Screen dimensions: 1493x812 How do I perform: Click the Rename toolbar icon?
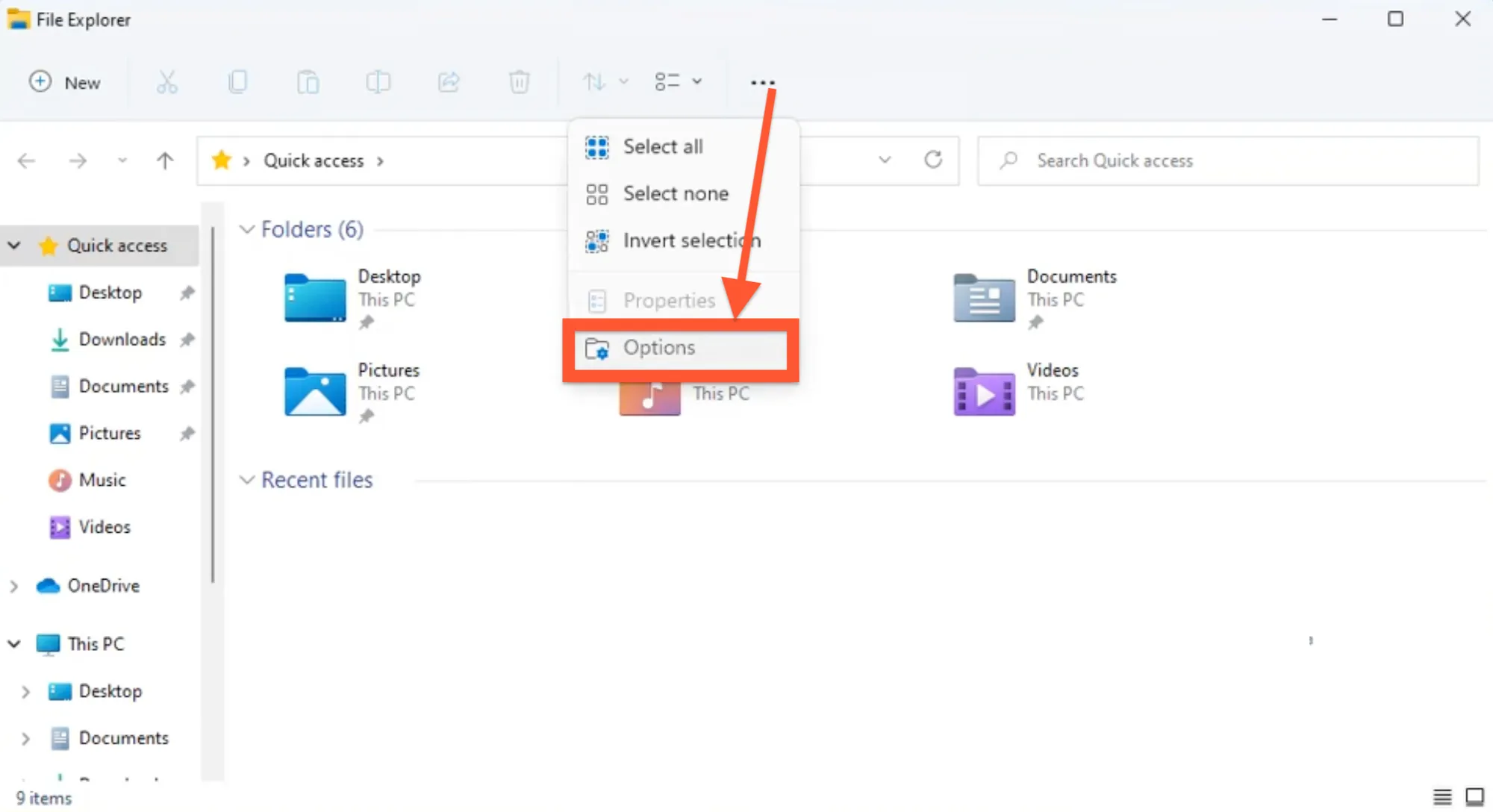click(378, 82)
